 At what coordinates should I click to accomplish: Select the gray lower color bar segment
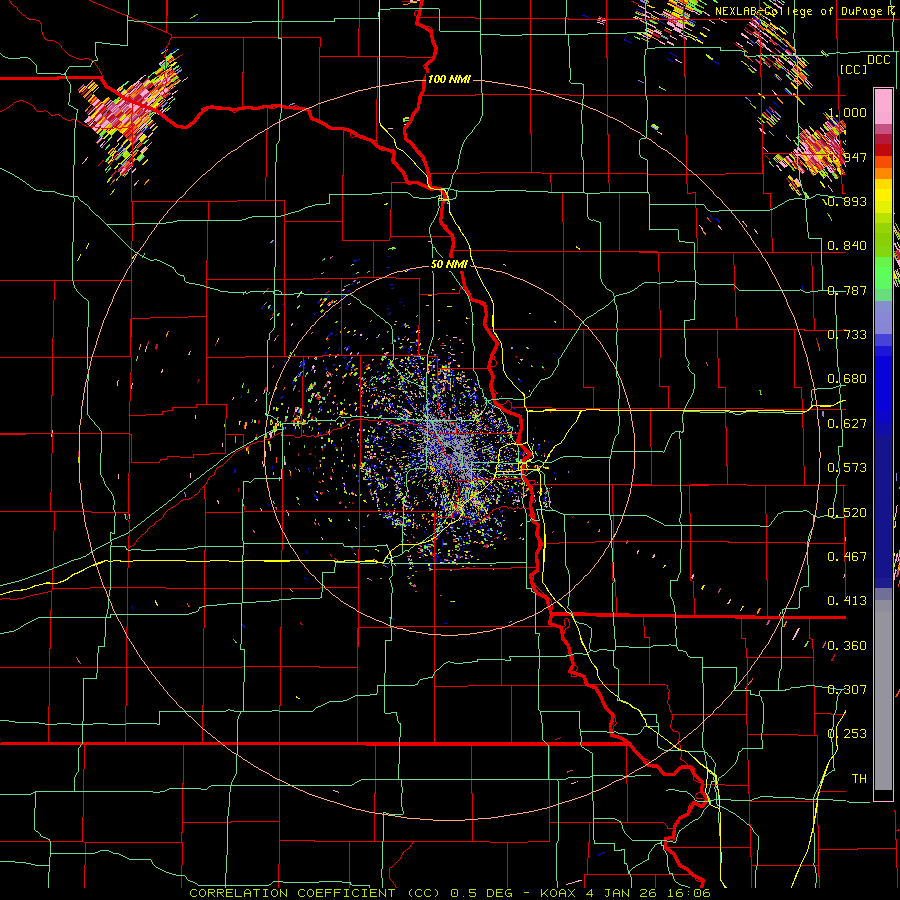[x=883, y=695]
